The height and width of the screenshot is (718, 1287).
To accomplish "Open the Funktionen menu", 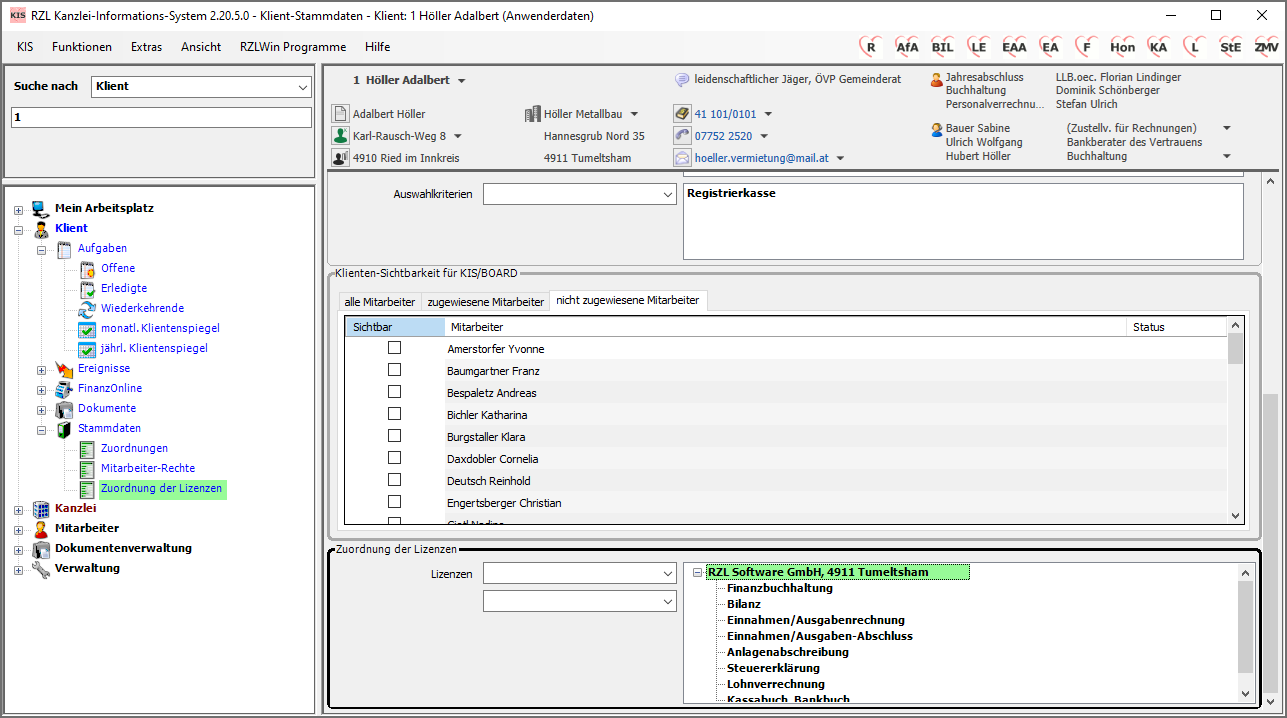I will (x=82, y=47).
